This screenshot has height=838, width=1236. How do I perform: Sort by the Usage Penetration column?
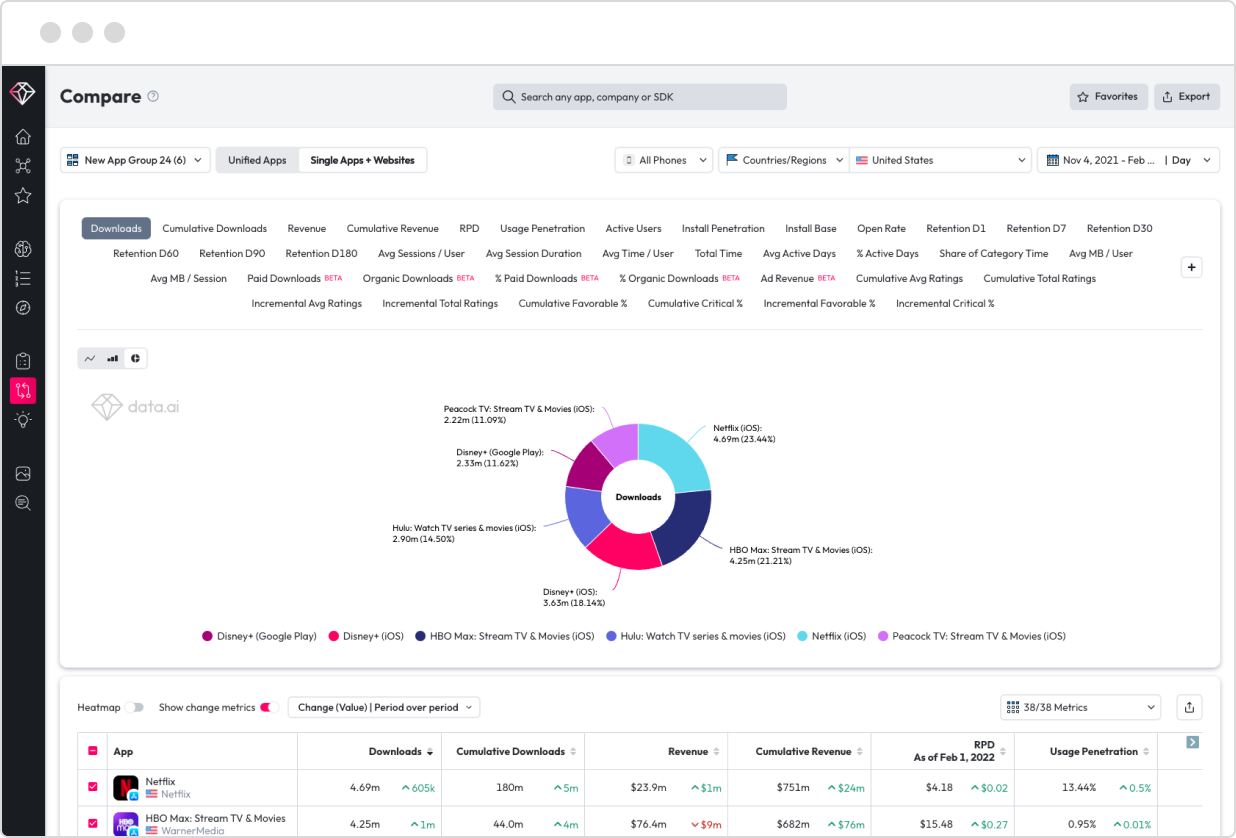click(x=1147, y=752)
